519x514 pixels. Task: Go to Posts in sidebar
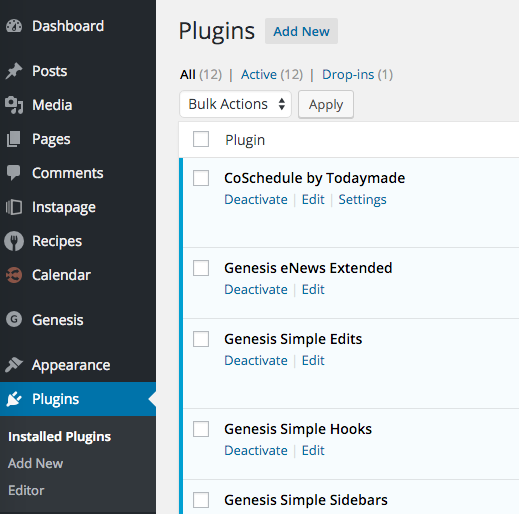(50, 71)
